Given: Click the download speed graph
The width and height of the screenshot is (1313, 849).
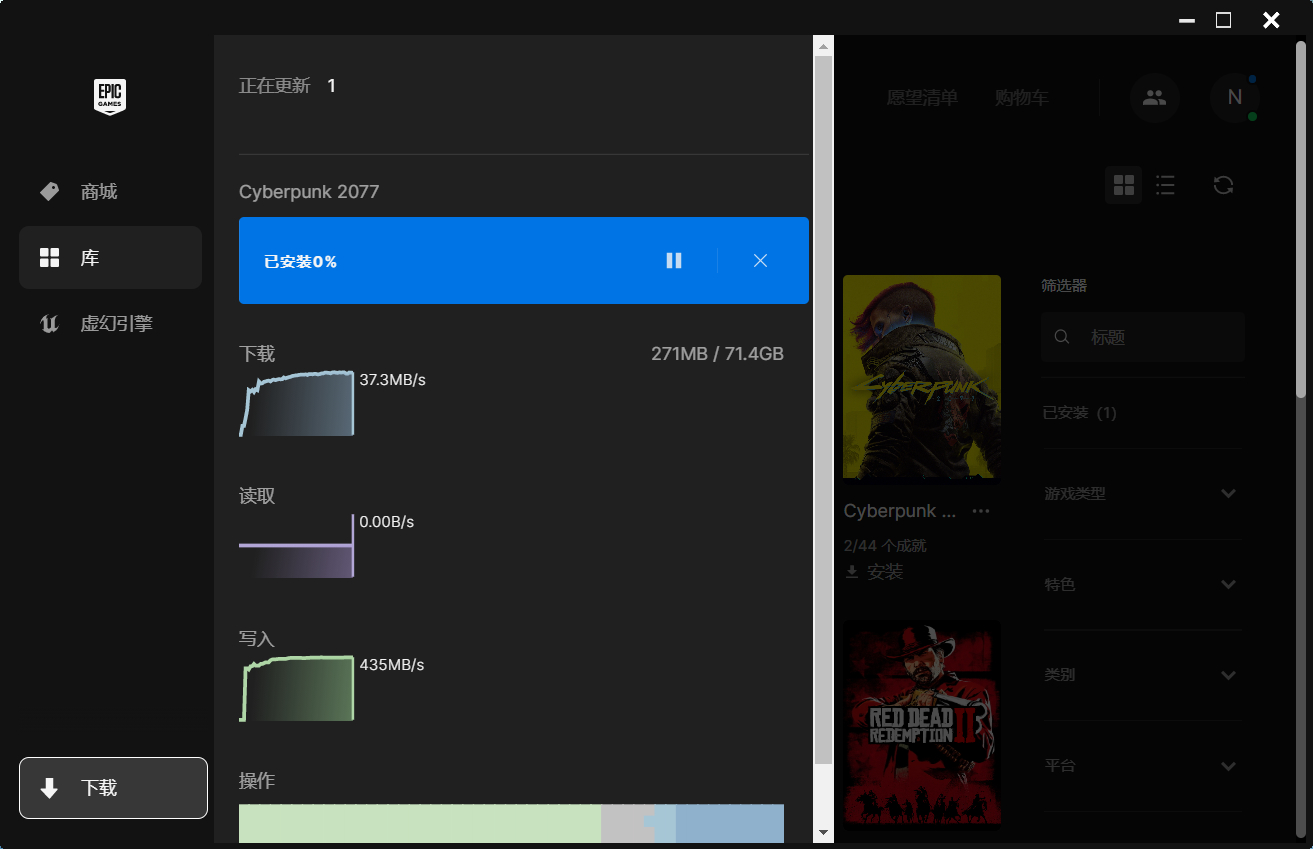Looking at the screenshot, I should [297, 403].
